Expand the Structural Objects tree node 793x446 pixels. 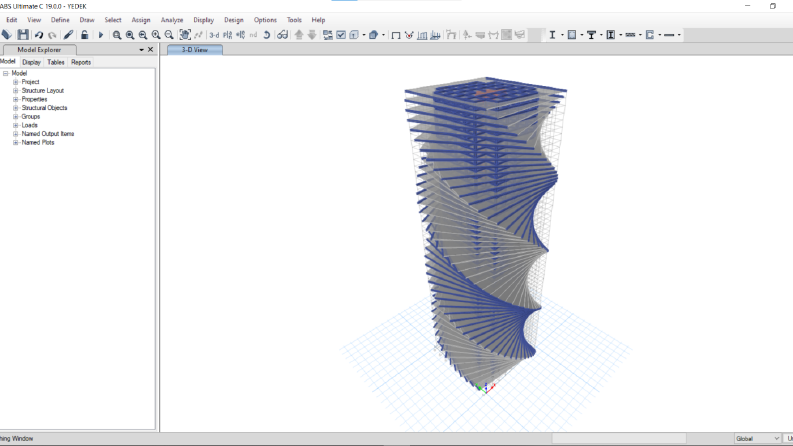[x=15, y=108]
